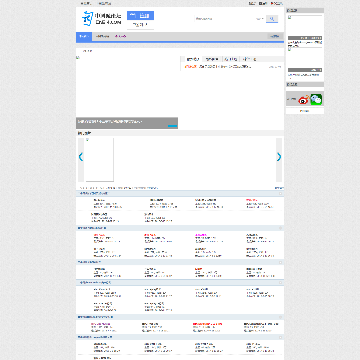Click the blue progress indicator on the slideshow caption
Screen dimensions: 360x360
(172, 126)
